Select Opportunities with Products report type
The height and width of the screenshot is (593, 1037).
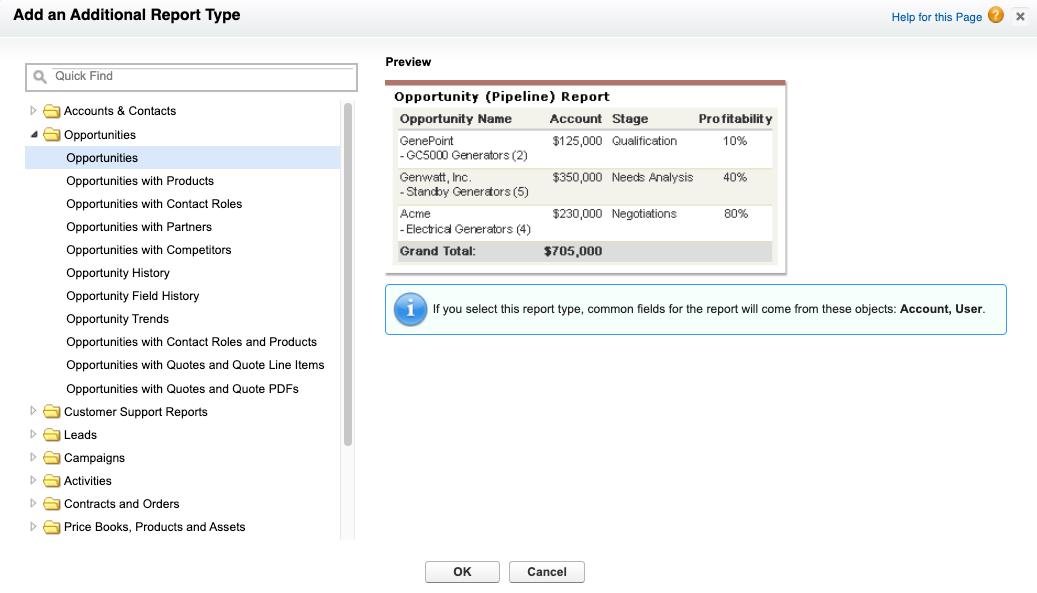point(140,181)
